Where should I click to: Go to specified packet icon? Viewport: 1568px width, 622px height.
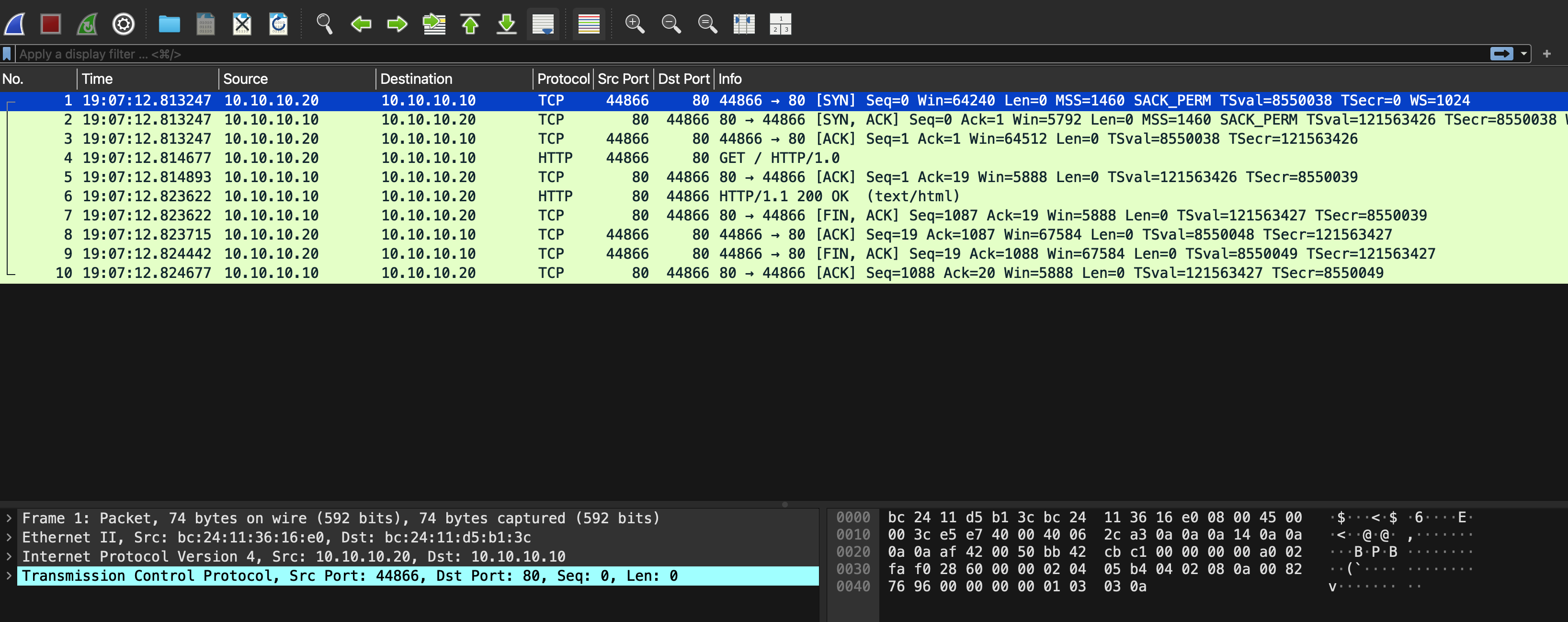(434, 24)
